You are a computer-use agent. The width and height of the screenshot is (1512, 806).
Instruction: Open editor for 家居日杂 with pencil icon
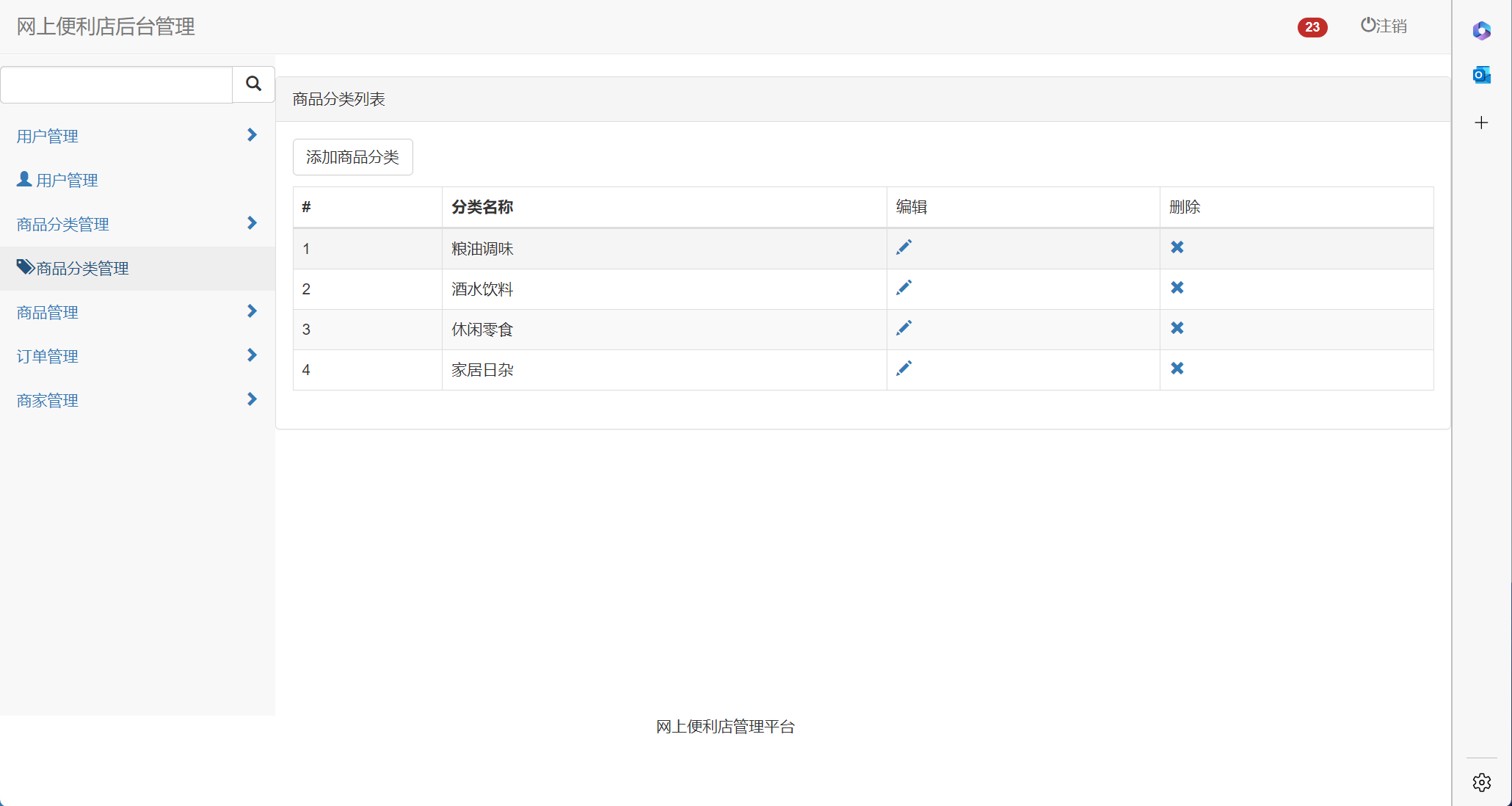[904, 368]
